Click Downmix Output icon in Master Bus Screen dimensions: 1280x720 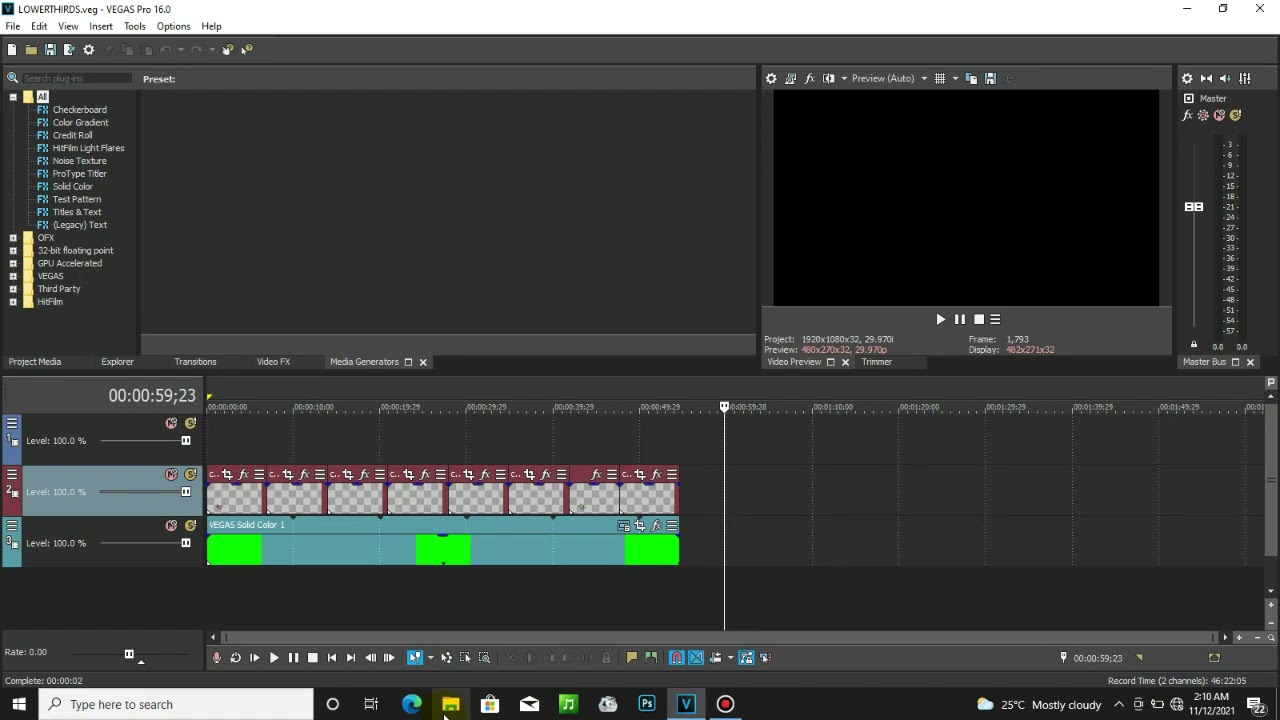point(1206,78)
